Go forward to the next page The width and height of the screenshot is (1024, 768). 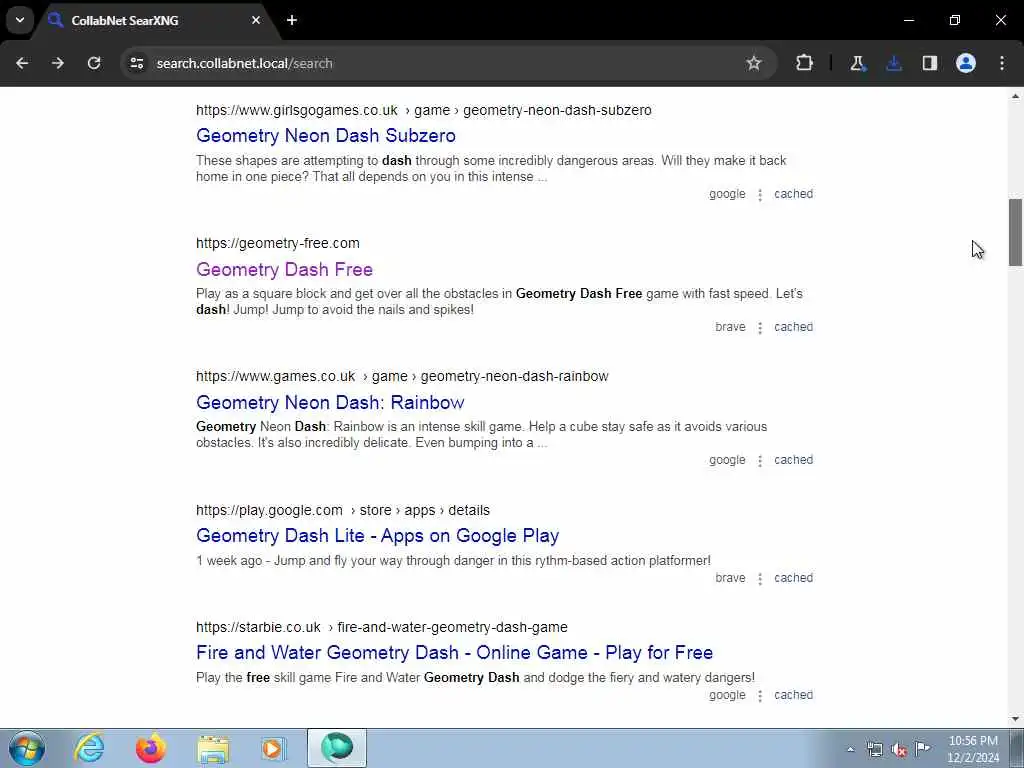tap(58, 63)
